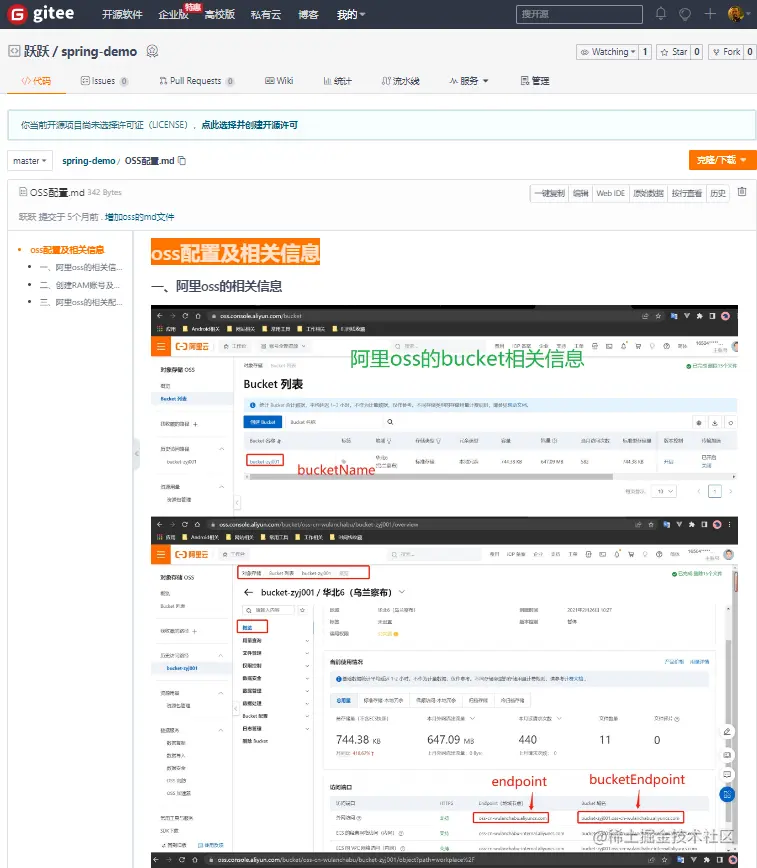Screen dimensions: 757x868
Task: Open the Pull Requests tab
Action: (197, 81)
